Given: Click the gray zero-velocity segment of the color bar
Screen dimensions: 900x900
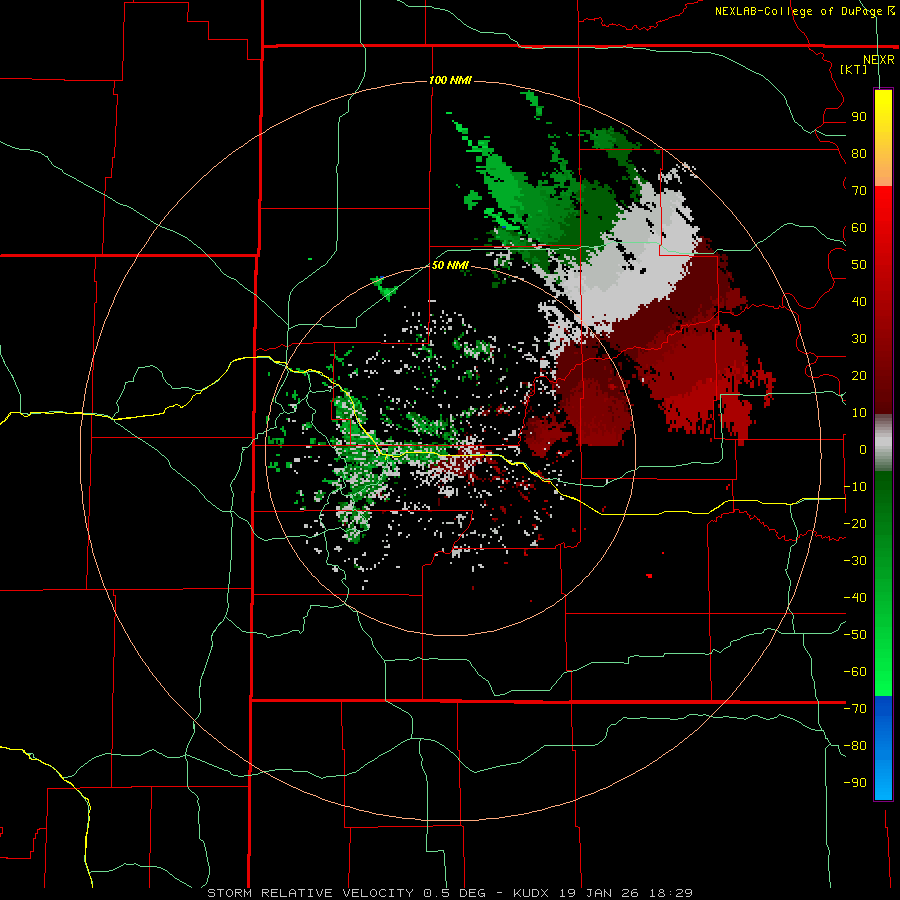Looking at the screenshot, I should (883, 443).
